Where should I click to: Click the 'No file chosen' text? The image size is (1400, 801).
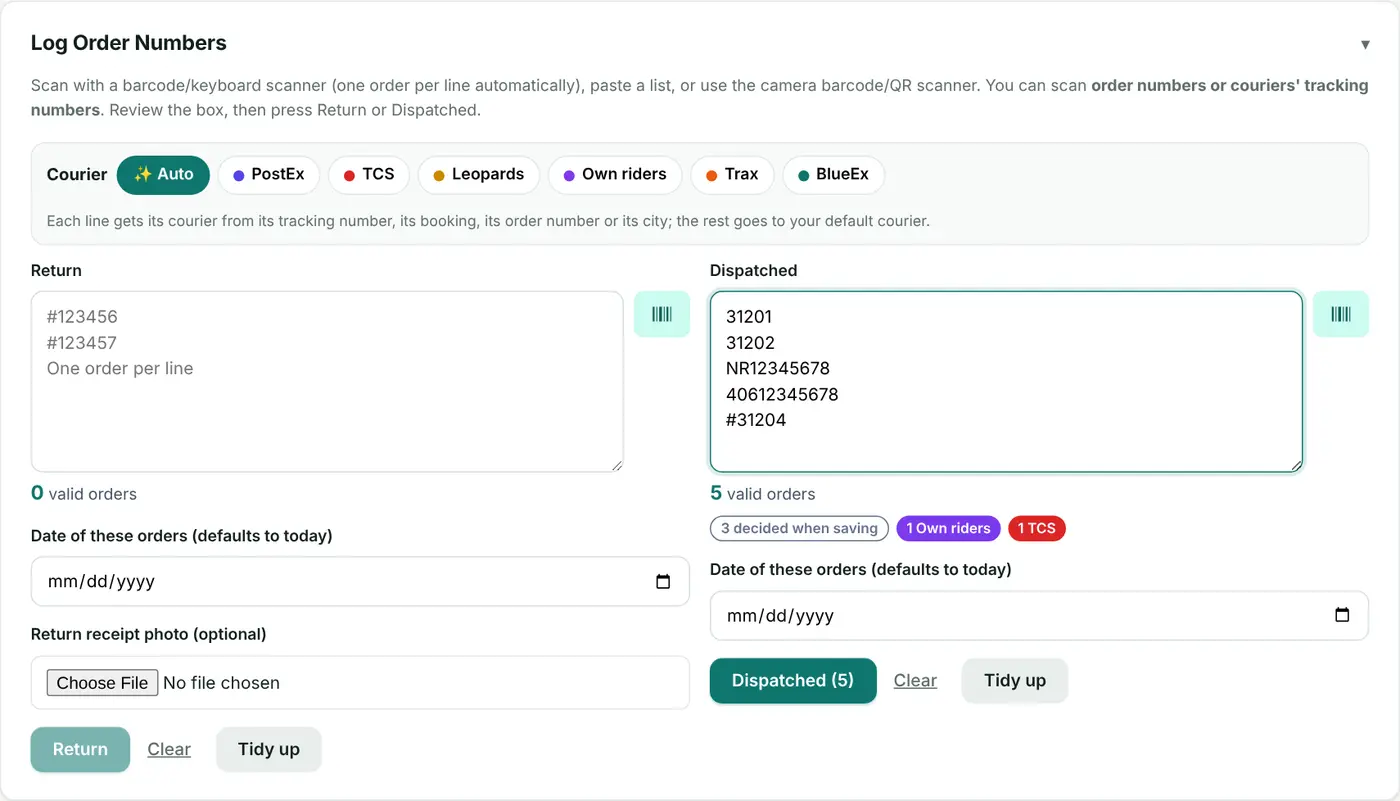pos(221,683)
